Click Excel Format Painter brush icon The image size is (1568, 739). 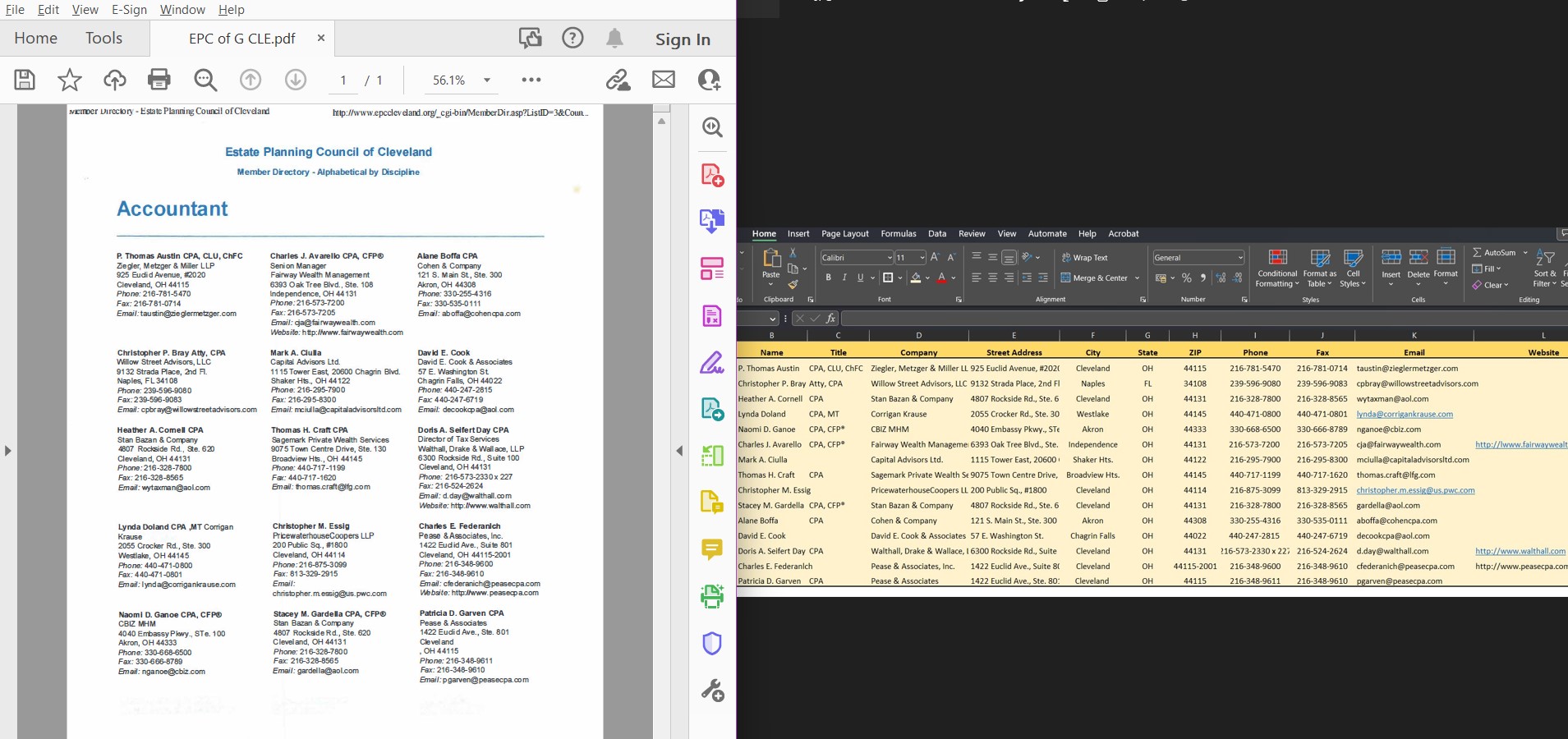[793, 285]
